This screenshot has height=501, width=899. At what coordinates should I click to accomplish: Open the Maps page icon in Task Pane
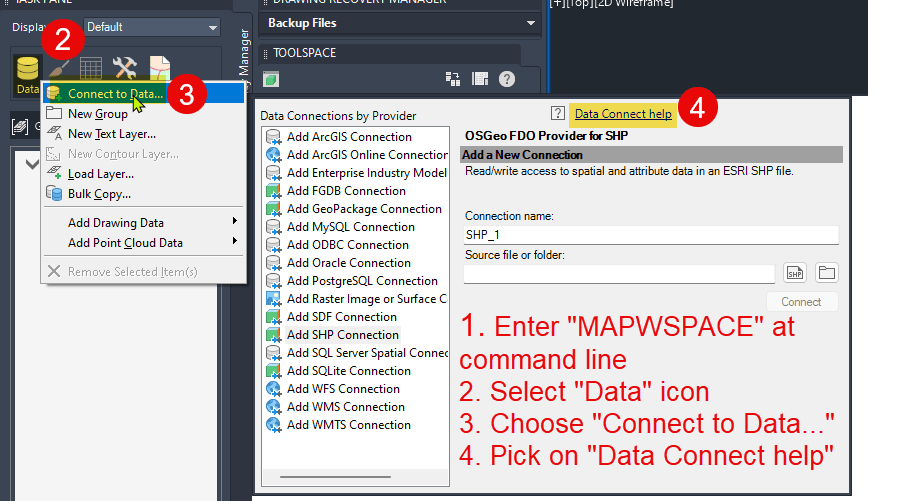coord(160,68)
